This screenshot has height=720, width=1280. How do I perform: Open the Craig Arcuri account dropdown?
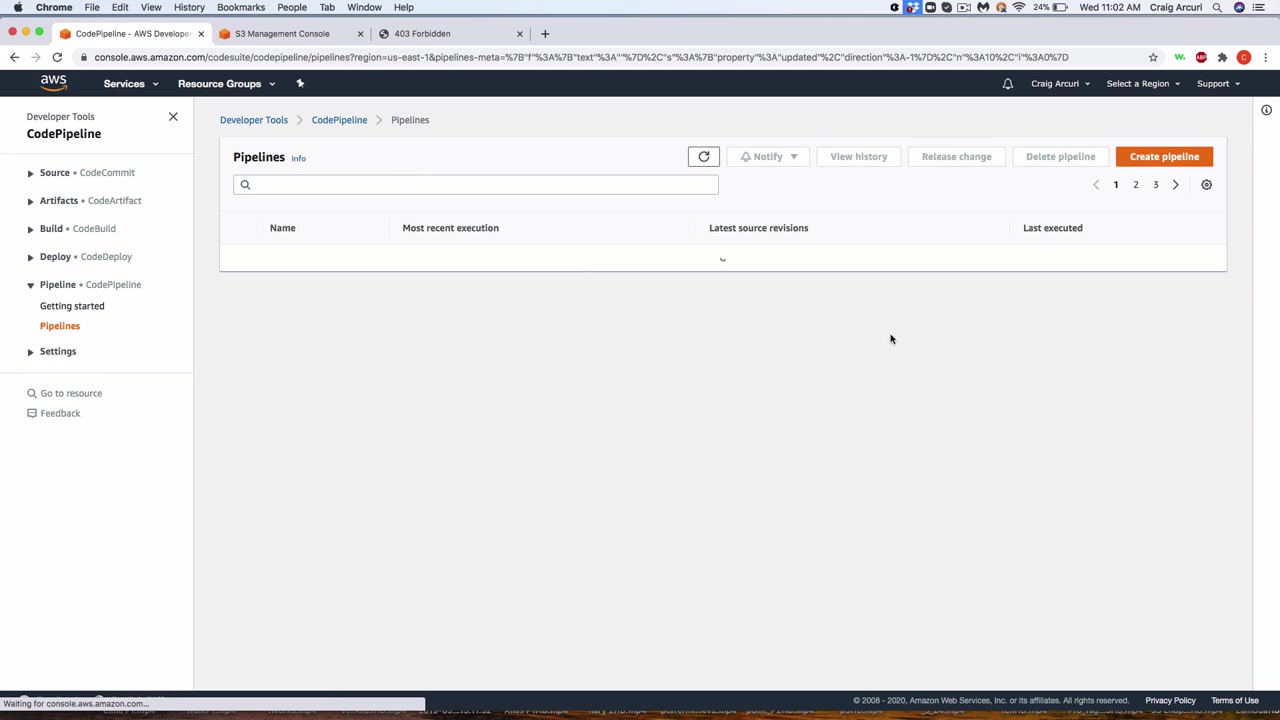tap(1060, 84)
